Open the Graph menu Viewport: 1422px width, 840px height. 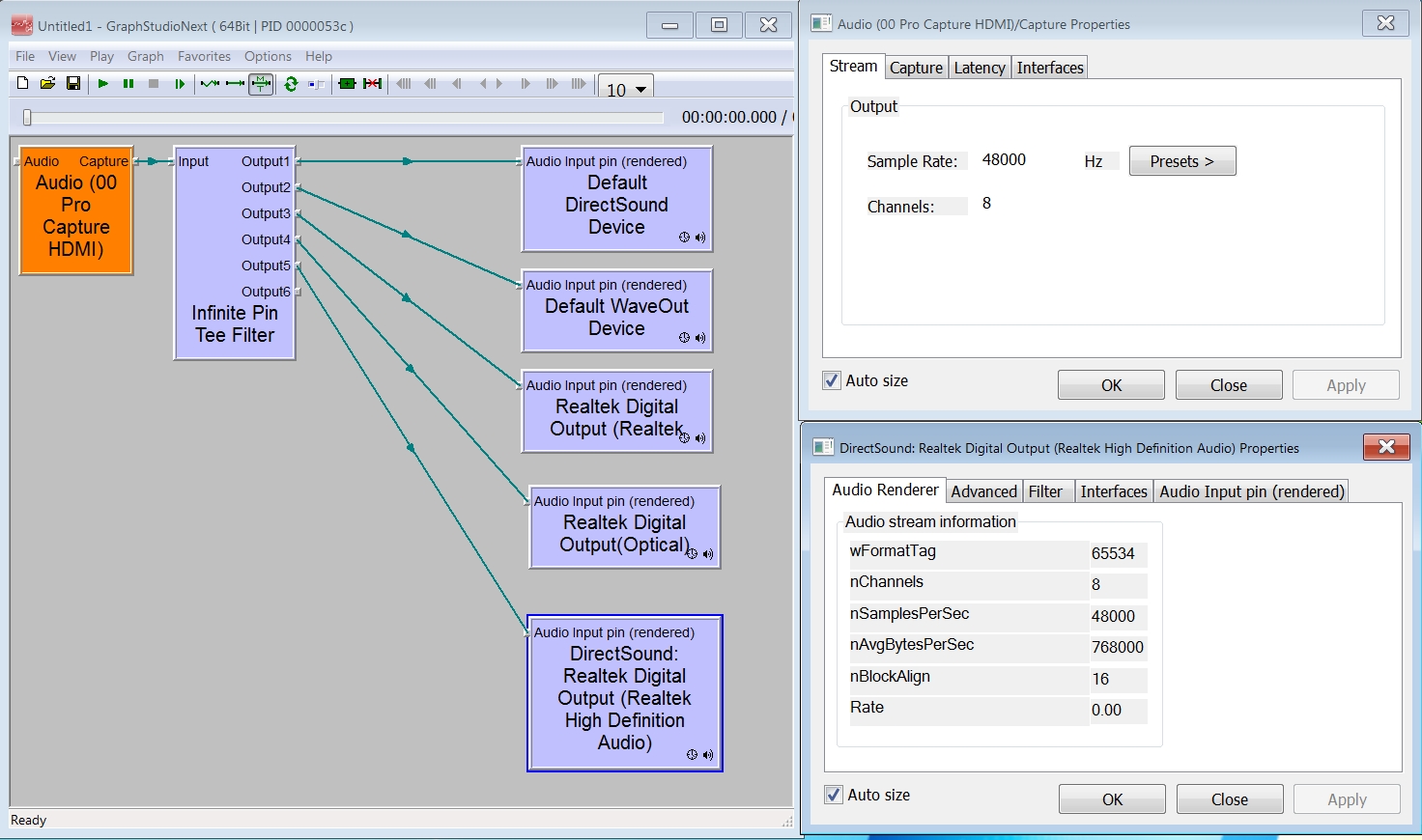click(145, 56)
